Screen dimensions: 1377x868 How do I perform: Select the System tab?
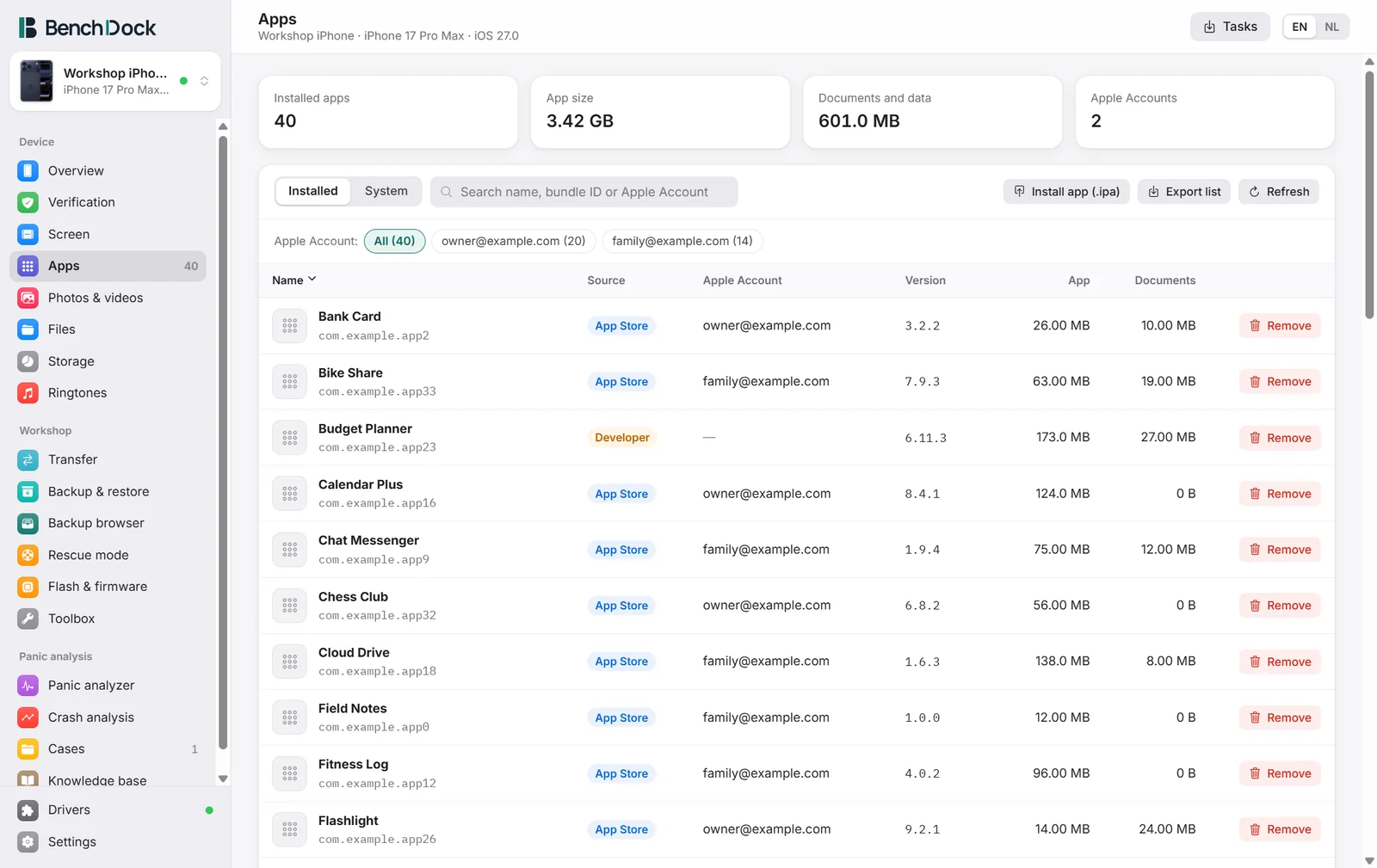click(x=386, y=191)
